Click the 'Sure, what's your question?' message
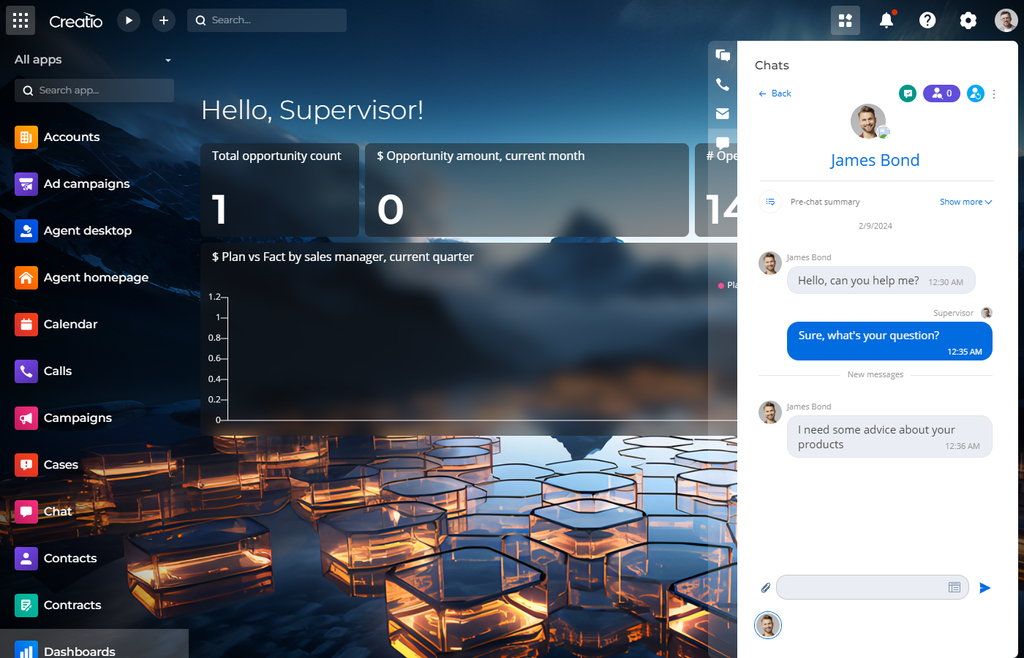 click(x=889, y=341)
